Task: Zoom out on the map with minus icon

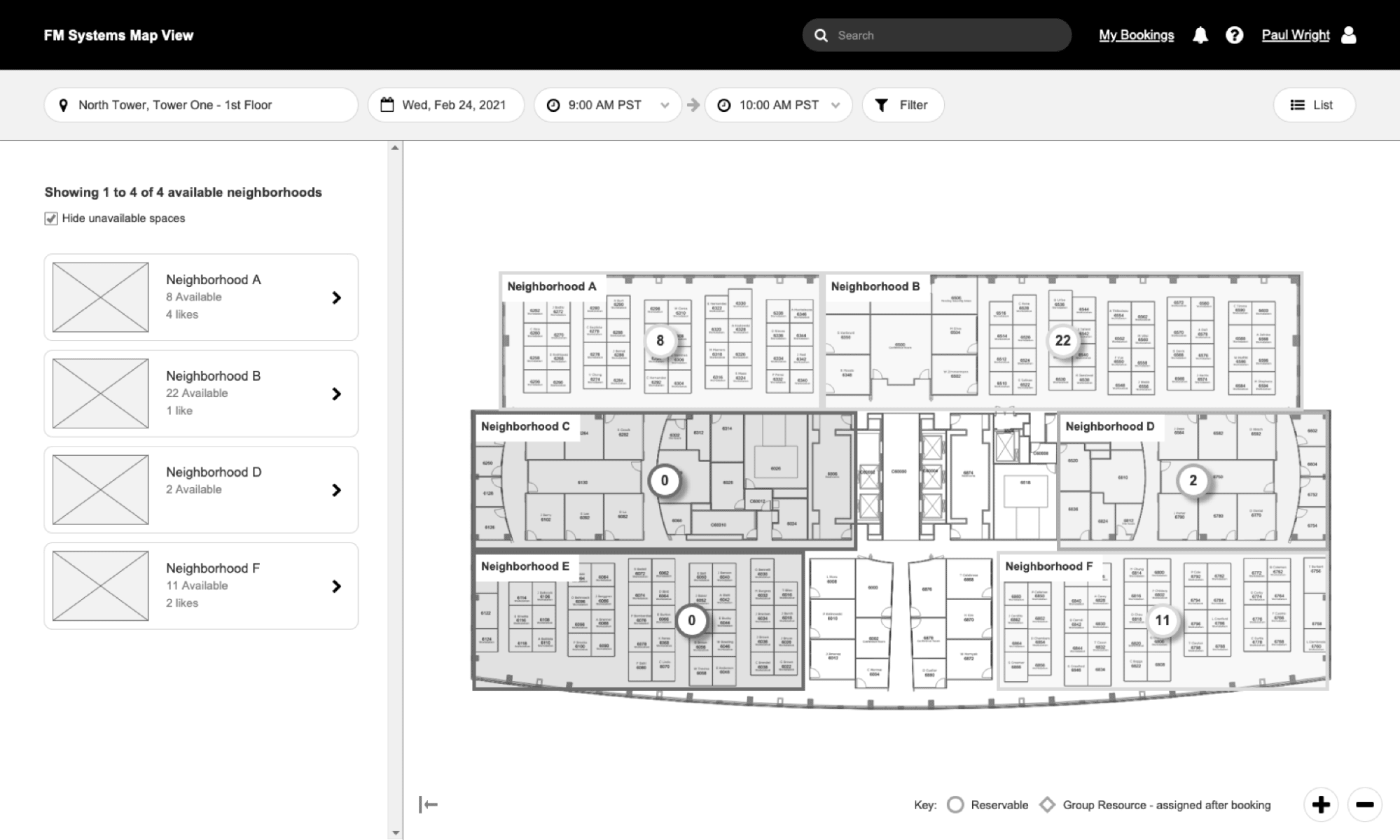Action: tap(1363, 805)
